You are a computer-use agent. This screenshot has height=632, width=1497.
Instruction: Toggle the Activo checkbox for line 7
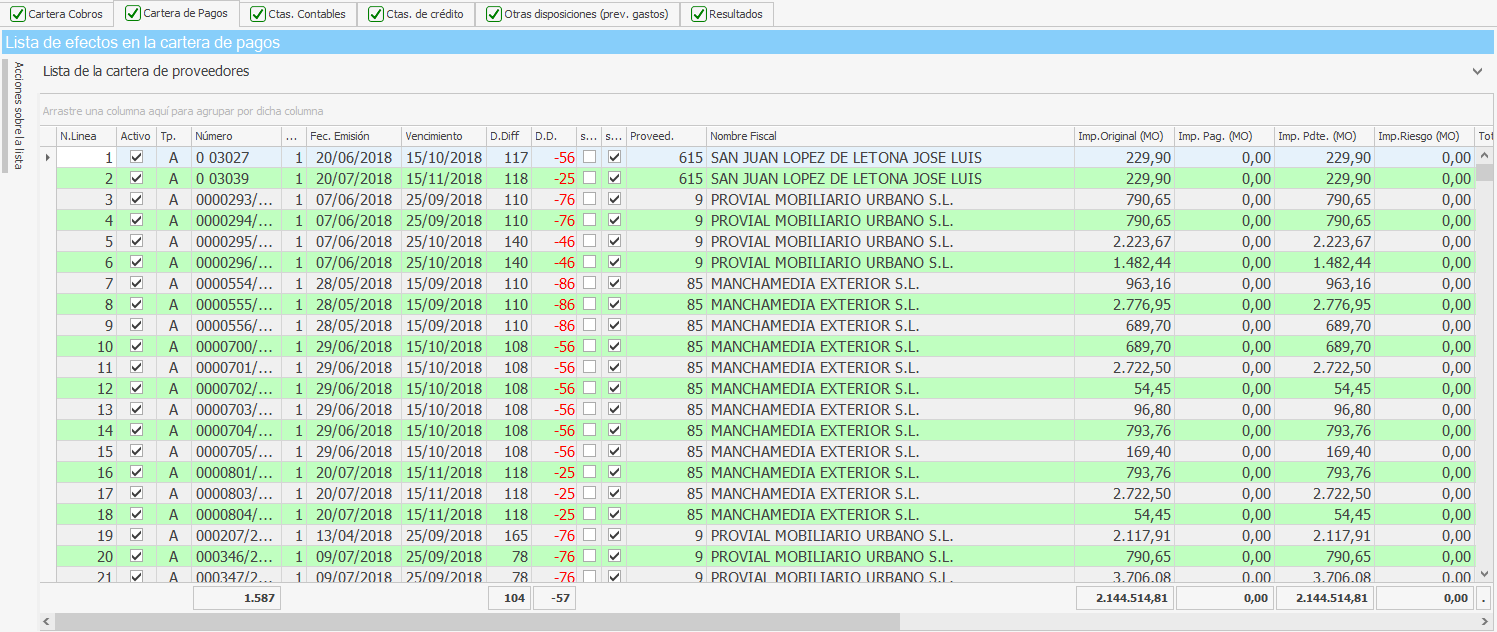[x=137, y=283]
